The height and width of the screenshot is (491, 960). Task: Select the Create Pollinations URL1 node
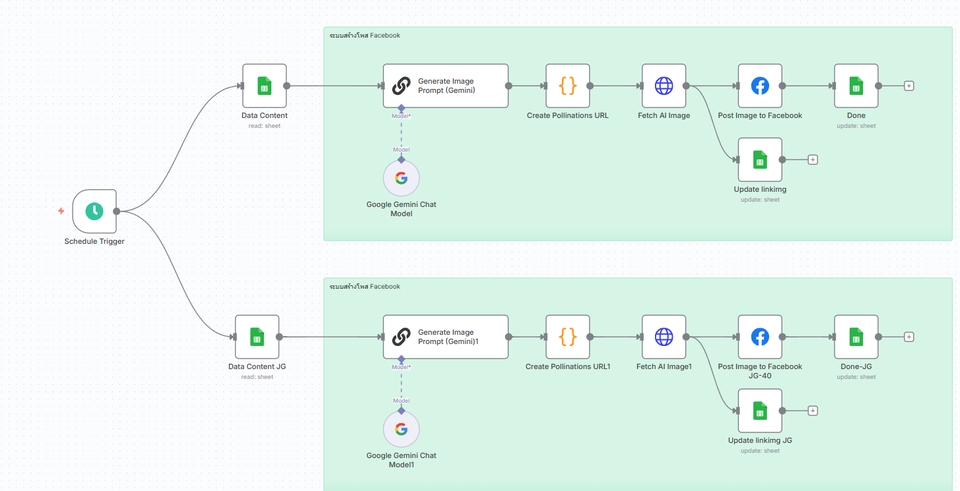point(567,337)
